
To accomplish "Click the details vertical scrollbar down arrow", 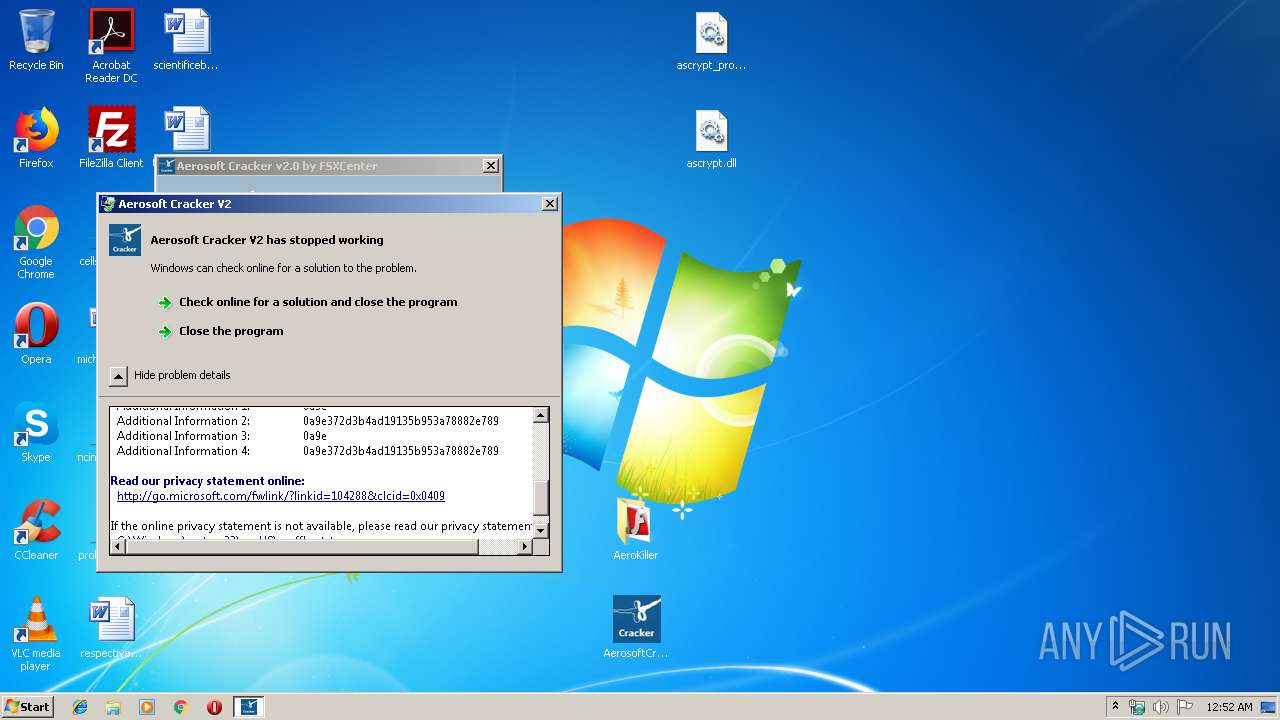I will pyautogui.click(x=540, y=530).
